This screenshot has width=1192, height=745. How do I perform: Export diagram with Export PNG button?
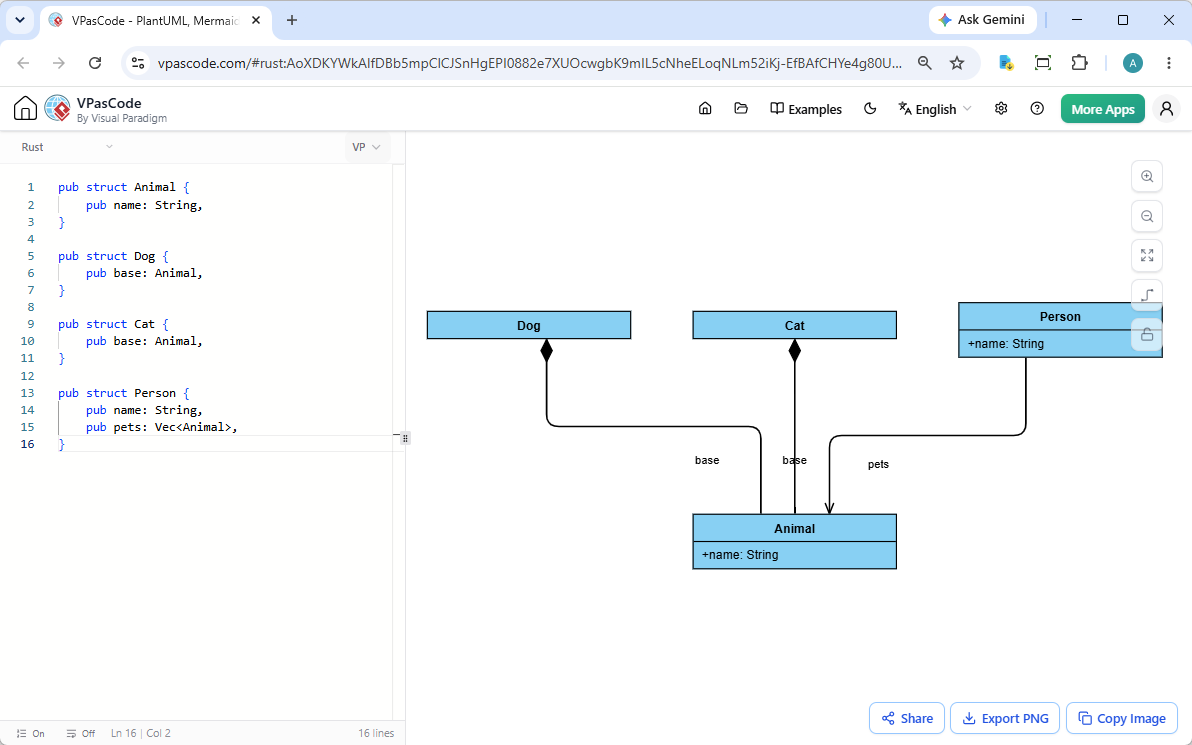(x=1005, y=718)
